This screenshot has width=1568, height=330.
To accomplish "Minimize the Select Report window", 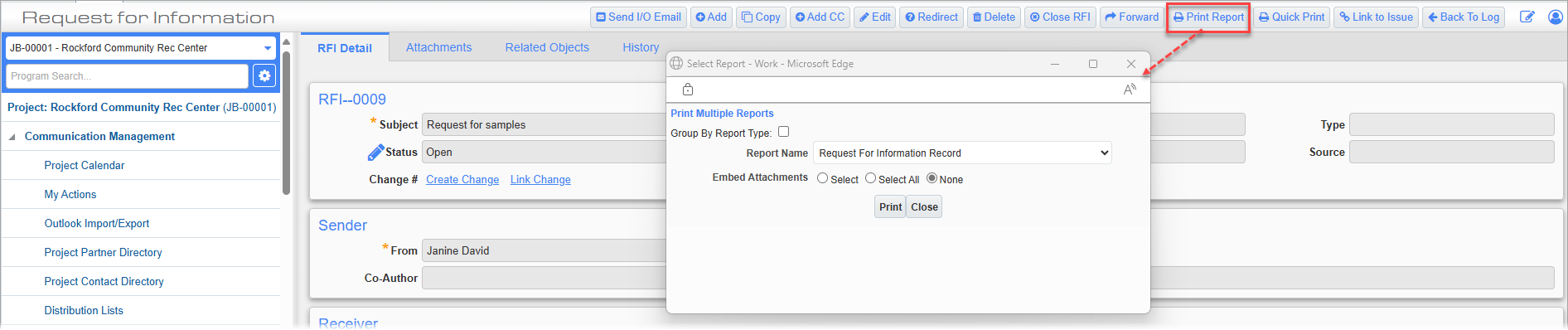I will point(1055,64).
